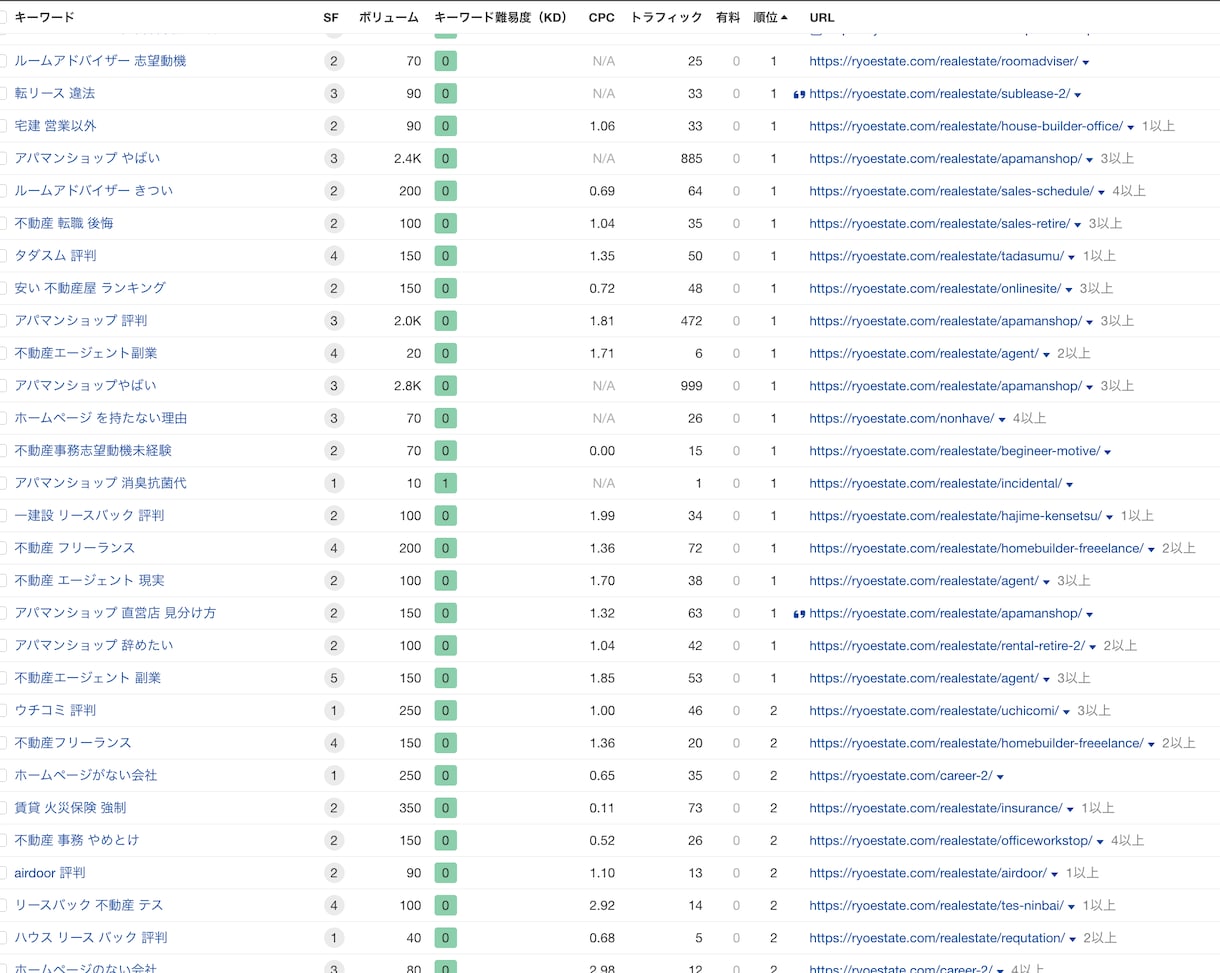Open keyword アパマンショップ 辞めたい
Image resolution: width=1220 pixels, height=973 pixels.
94,646
